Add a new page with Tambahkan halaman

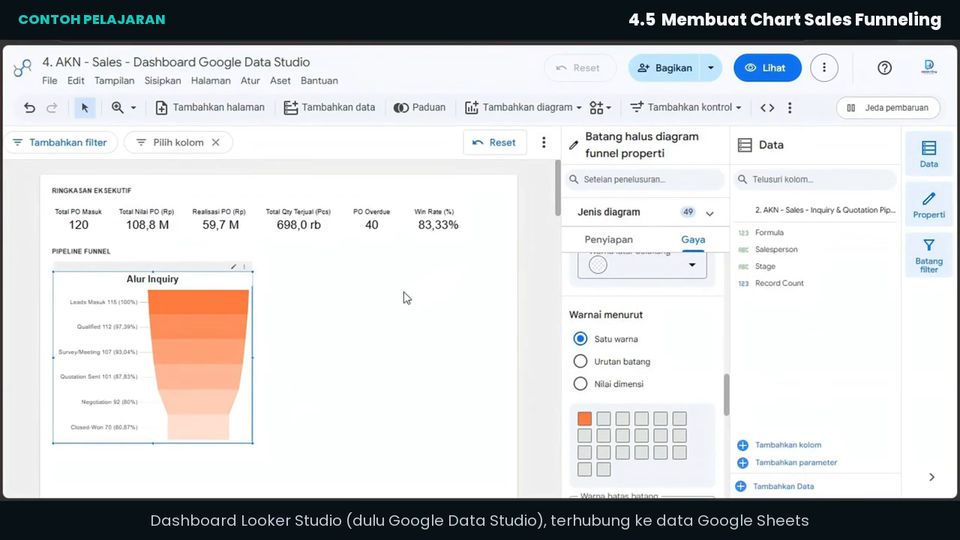[210, 108]
